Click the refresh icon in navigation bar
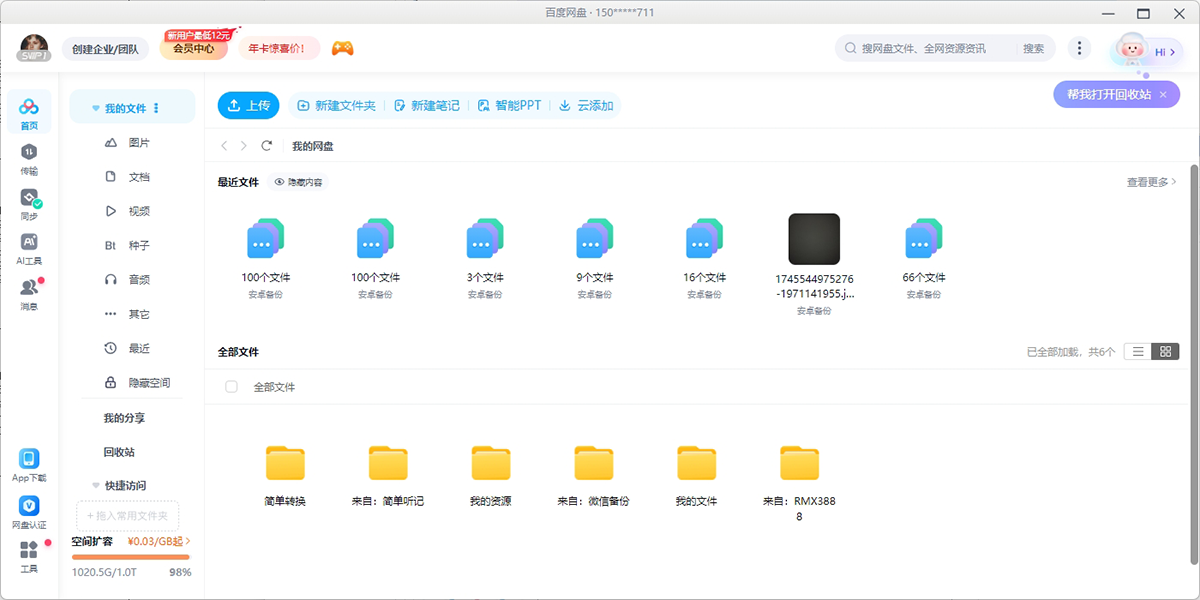 tap(267, 146)
